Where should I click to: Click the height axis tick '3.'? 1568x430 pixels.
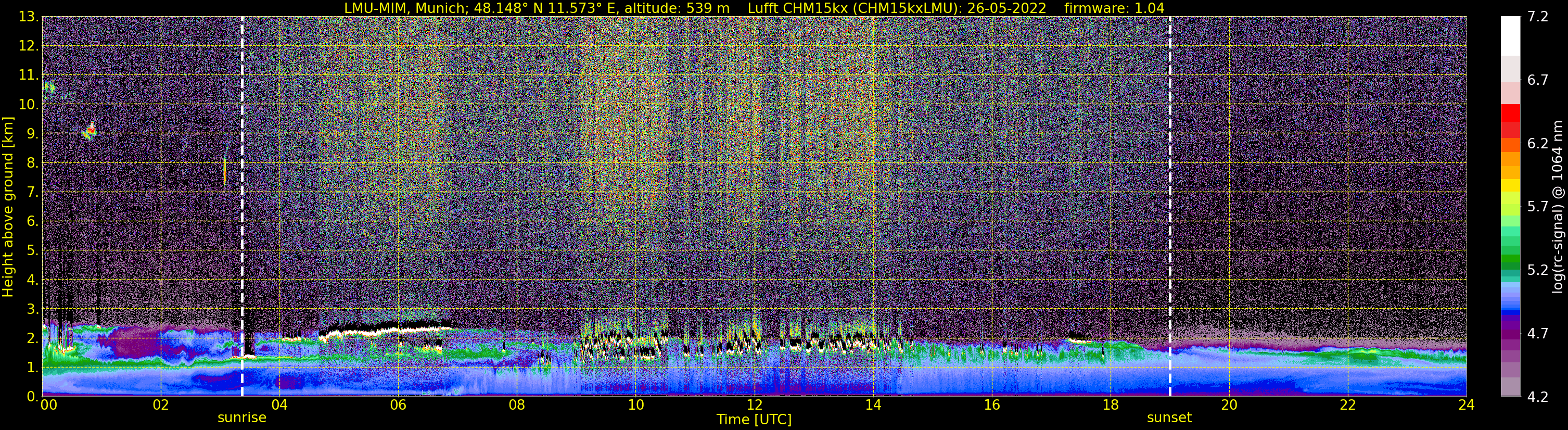(32, 309)
